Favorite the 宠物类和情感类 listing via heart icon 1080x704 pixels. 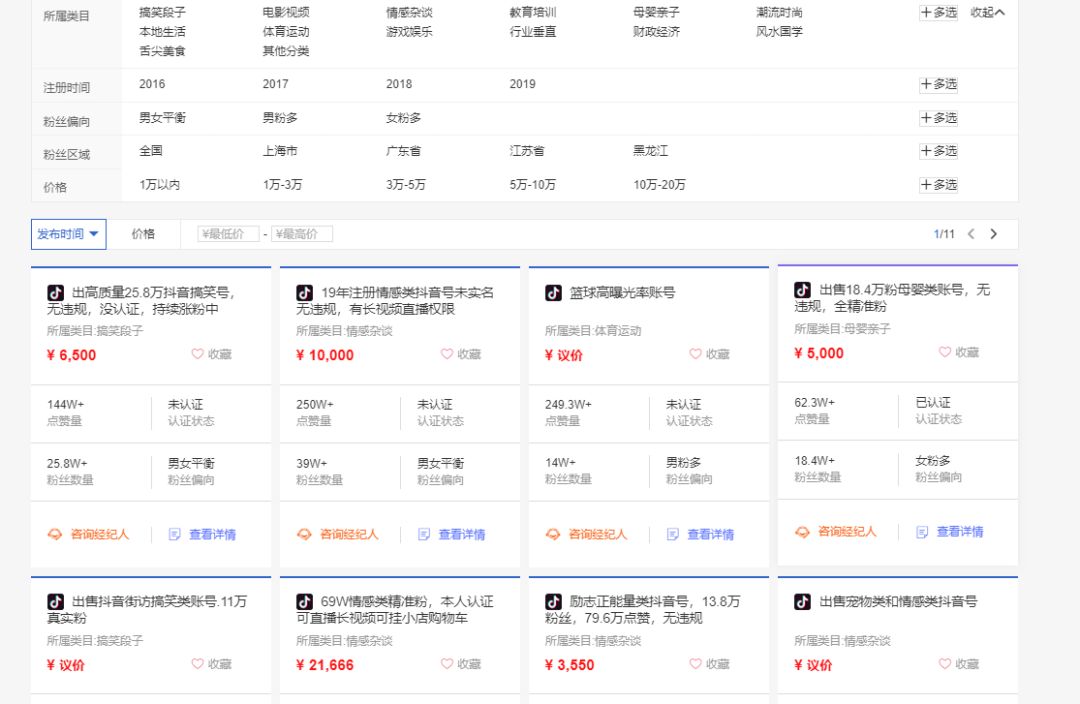(x=945, y=664)
